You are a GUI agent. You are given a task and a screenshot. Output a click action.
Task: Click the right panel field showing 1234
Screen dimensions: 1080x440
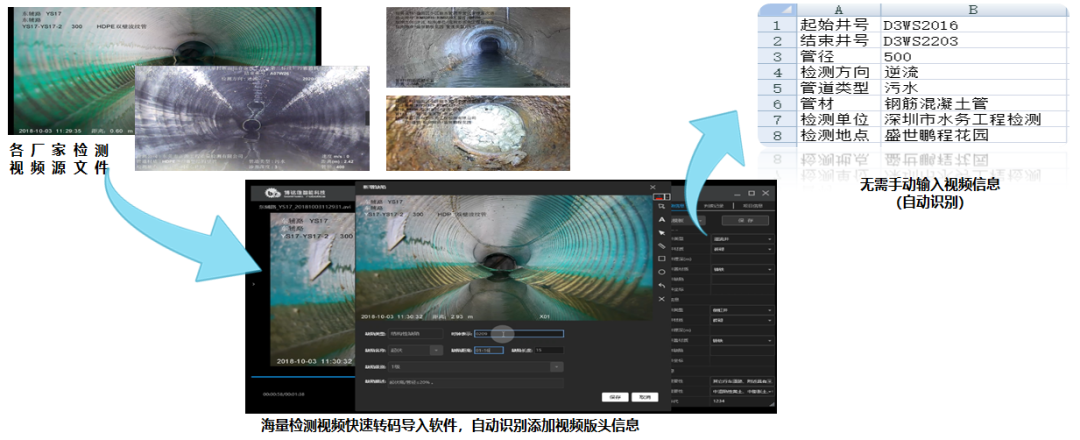(x=742, y=401)
